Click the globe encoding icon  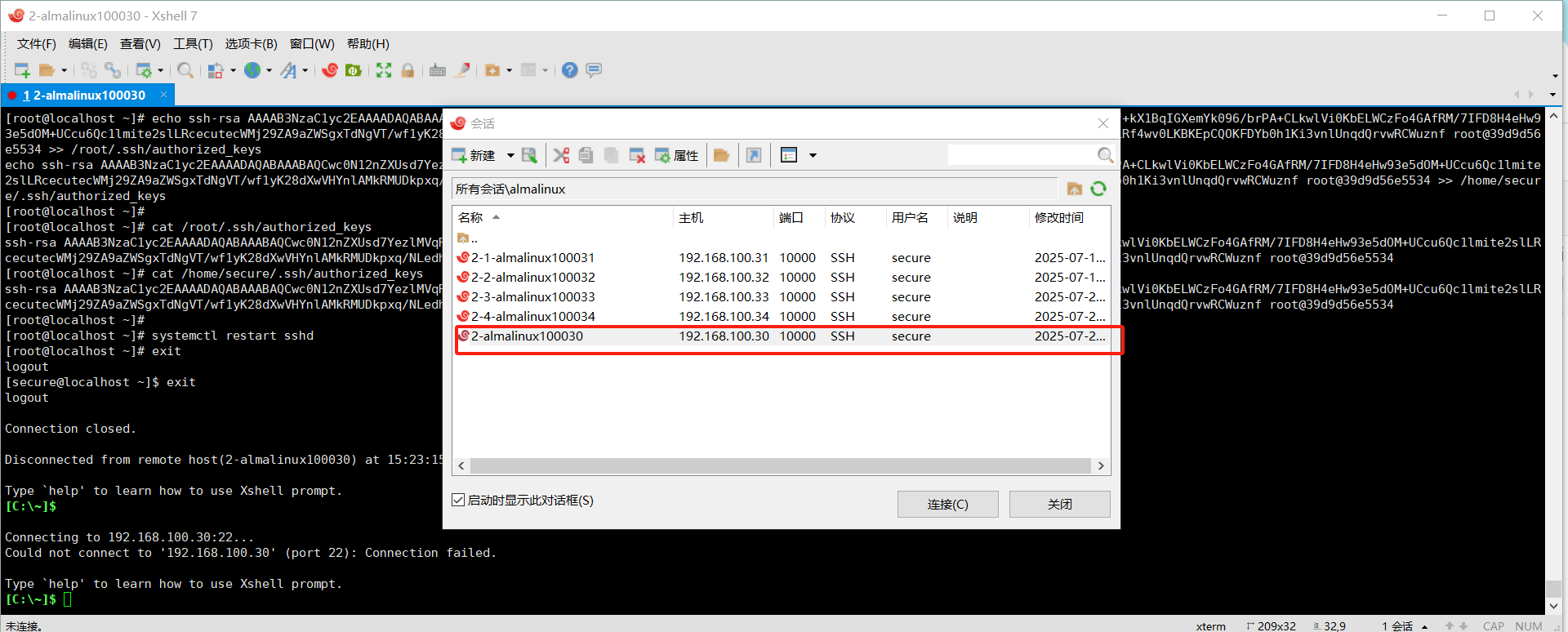[x=252, y=70]
